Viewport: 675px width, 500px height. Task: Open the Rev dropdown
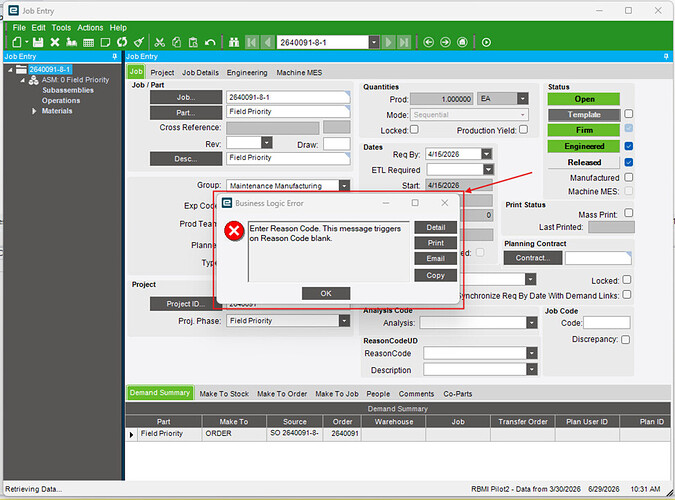pyautogui.click(x=267, y=143)
